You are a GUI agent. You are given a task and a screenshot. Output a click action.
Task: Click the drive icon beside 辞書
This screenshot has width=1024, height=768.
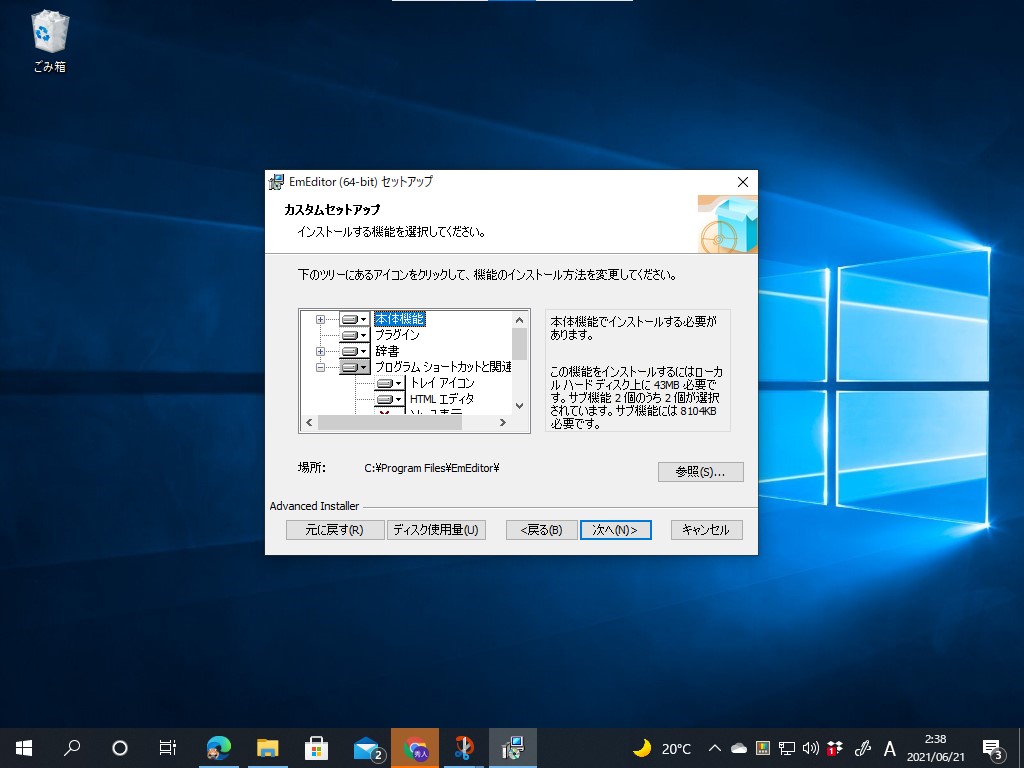coord(350,351)
